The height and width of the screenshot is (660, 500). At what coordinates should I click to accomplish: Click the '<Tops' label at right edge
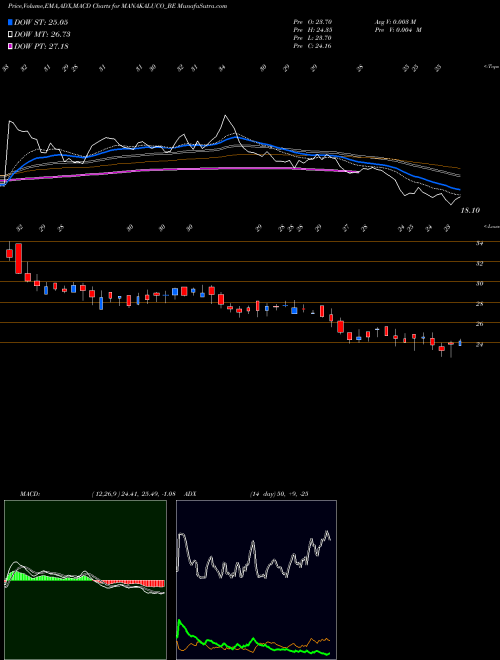click(492, 67)
